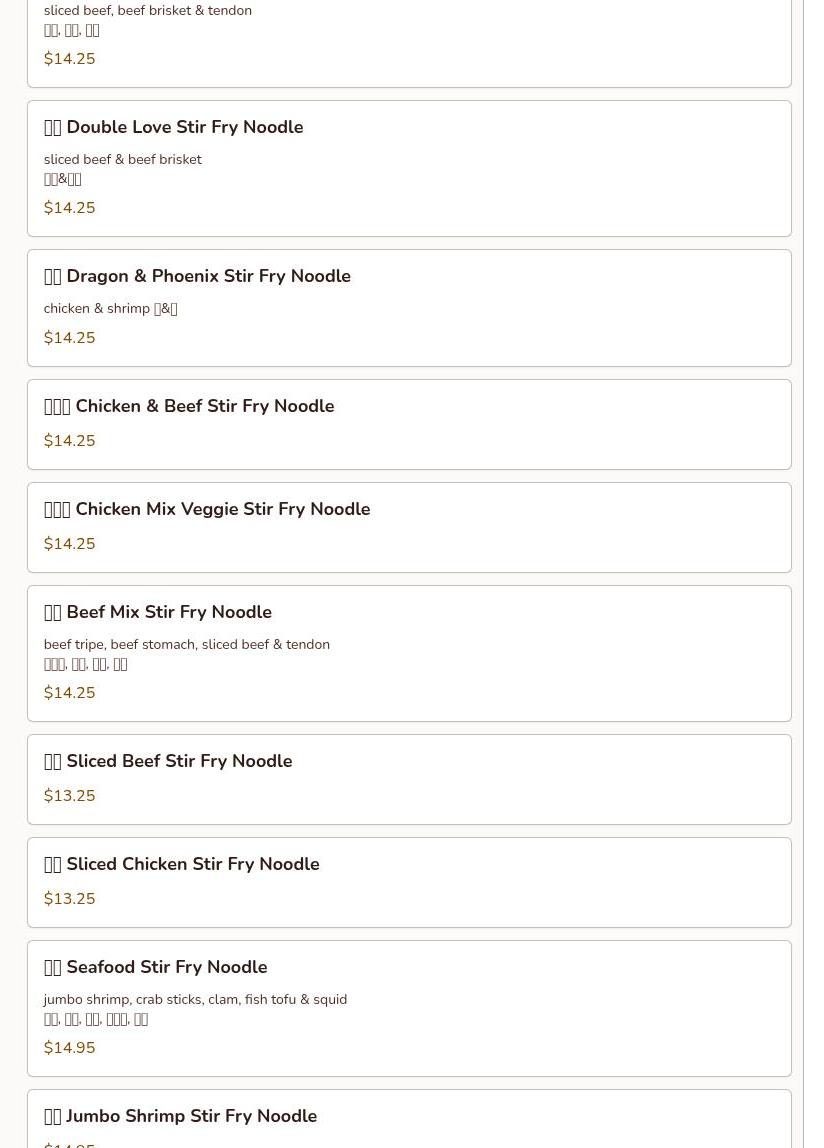The image size is (824, 1148).
Task: Choose Seafood Stir Fry Noodle item
Action: point(156,967)
